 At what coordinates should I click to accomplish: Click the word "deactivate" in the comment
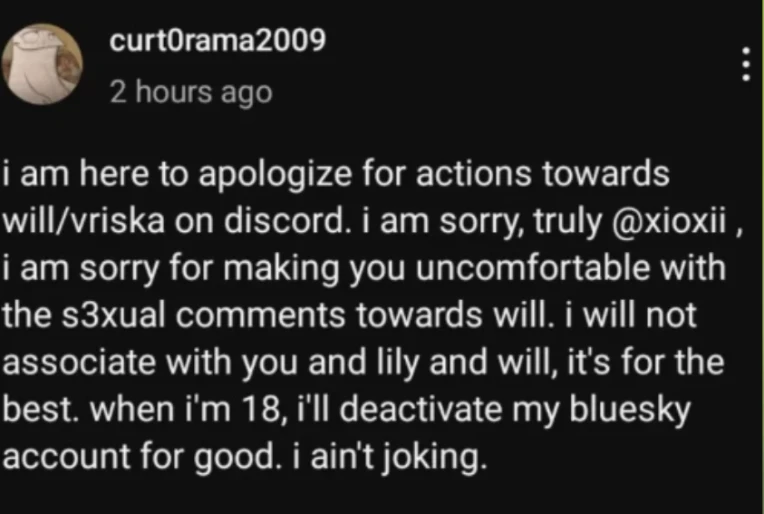[x=420, y=409]
